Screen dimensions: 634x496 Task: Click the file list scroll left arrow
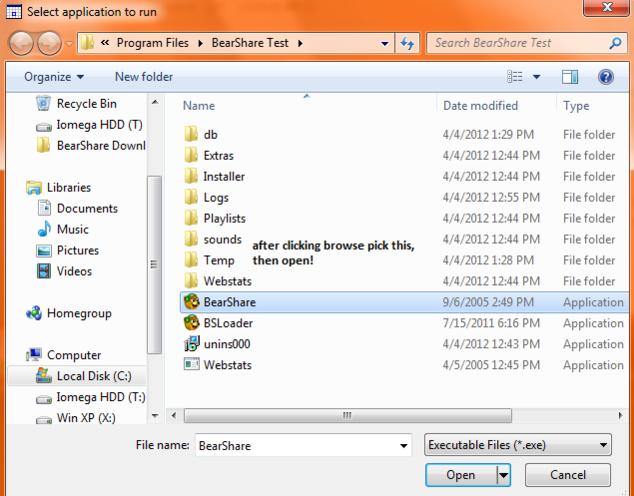click(174, 415)
